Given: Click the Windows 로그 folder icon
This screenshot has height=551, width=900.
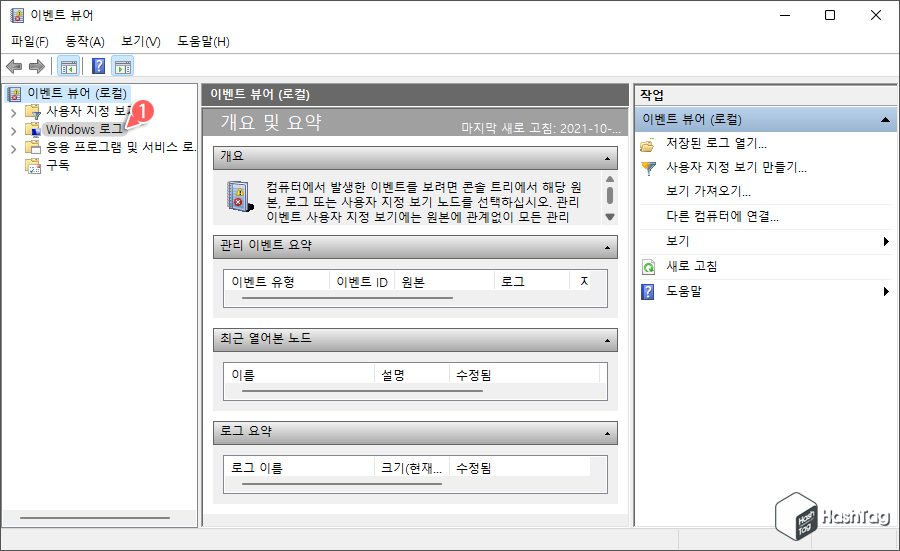Looking at the screenshot, I should point(33,129).
